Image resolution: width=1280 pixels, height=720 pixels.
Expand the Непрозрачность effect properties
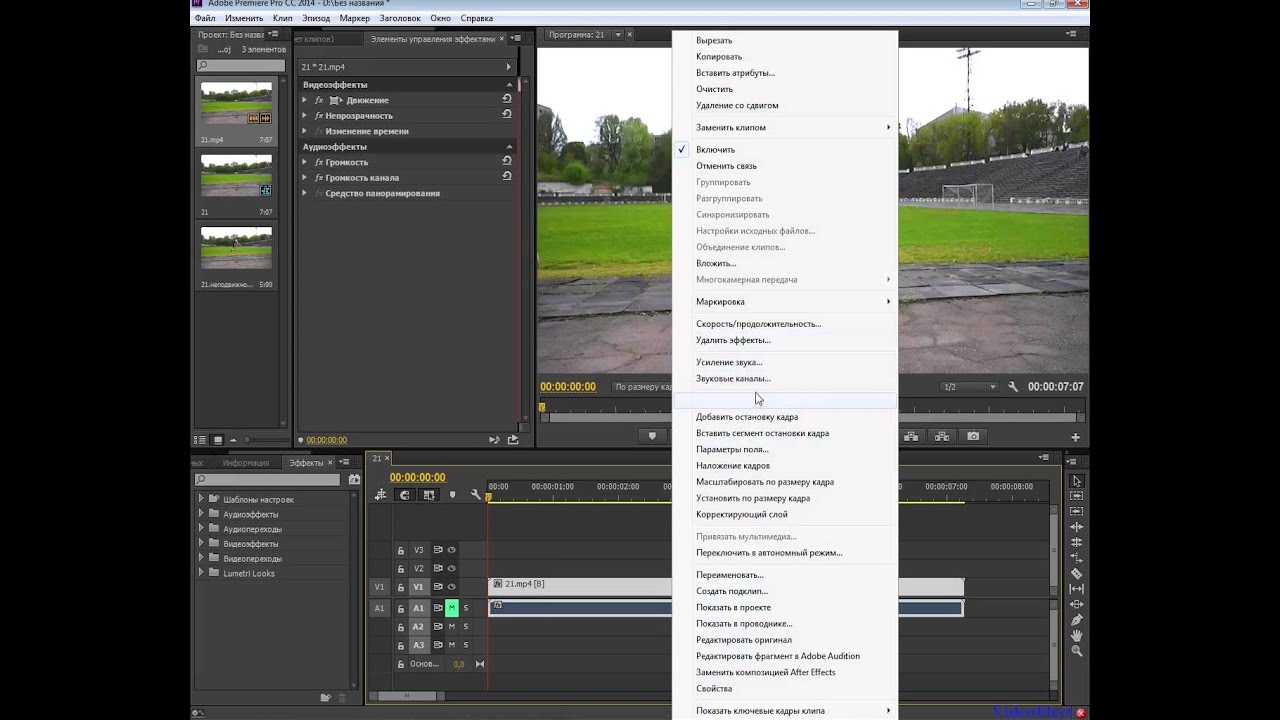[x=305, y=116]
